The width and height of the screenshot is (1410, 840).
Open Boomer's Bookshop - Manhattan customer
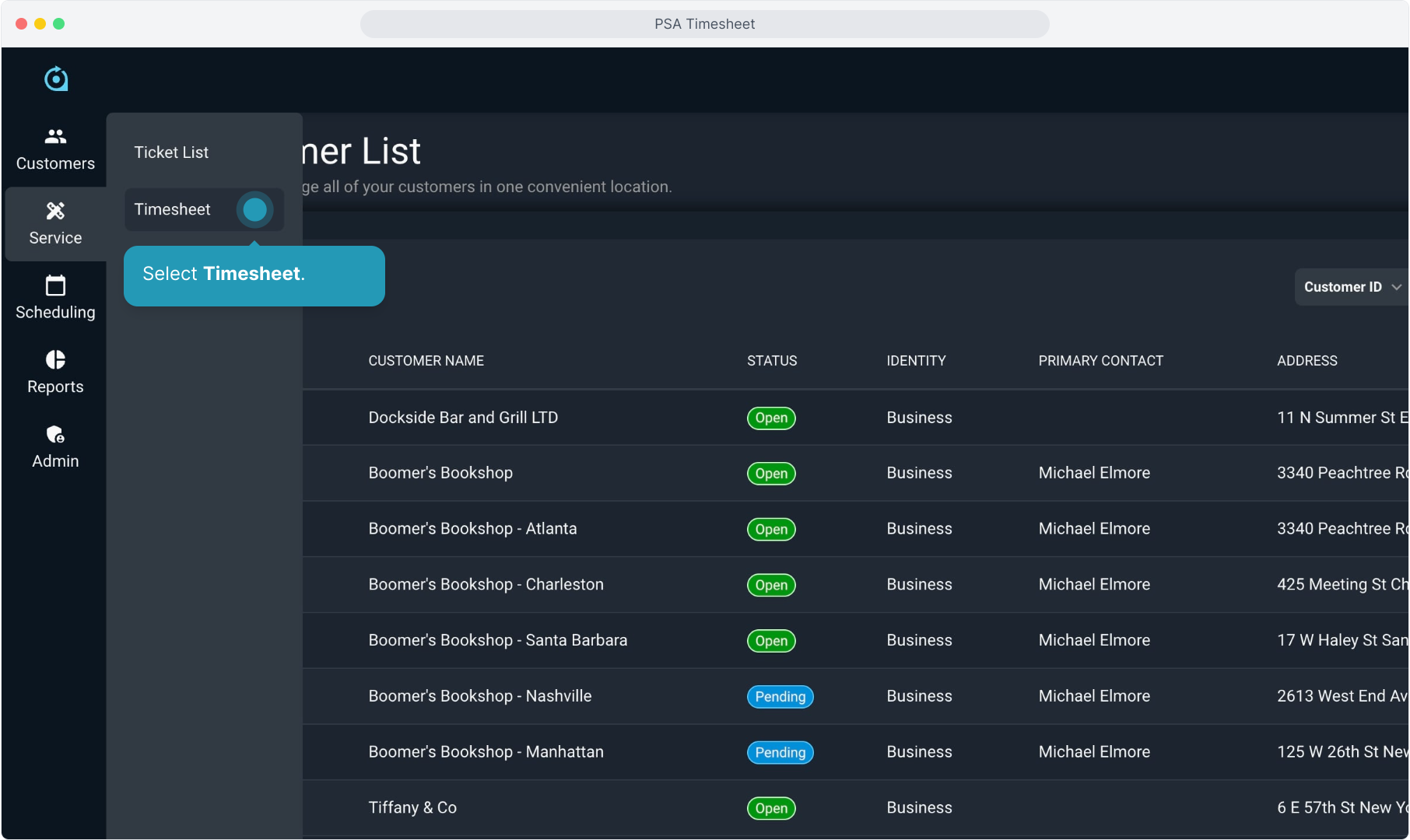(486, 752)
